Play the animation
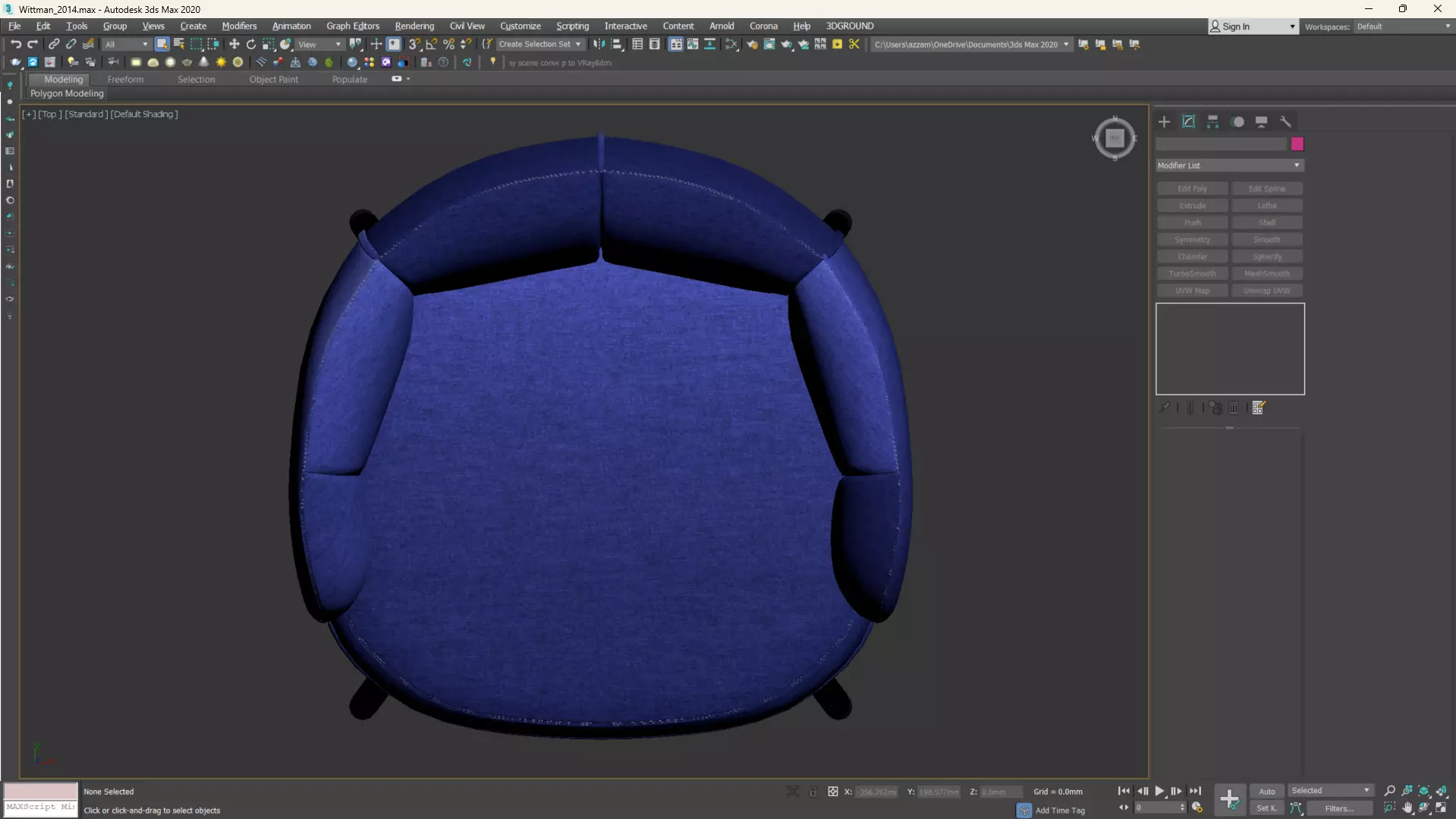This screenshot has height=819, width=1456. point(1159,791)
